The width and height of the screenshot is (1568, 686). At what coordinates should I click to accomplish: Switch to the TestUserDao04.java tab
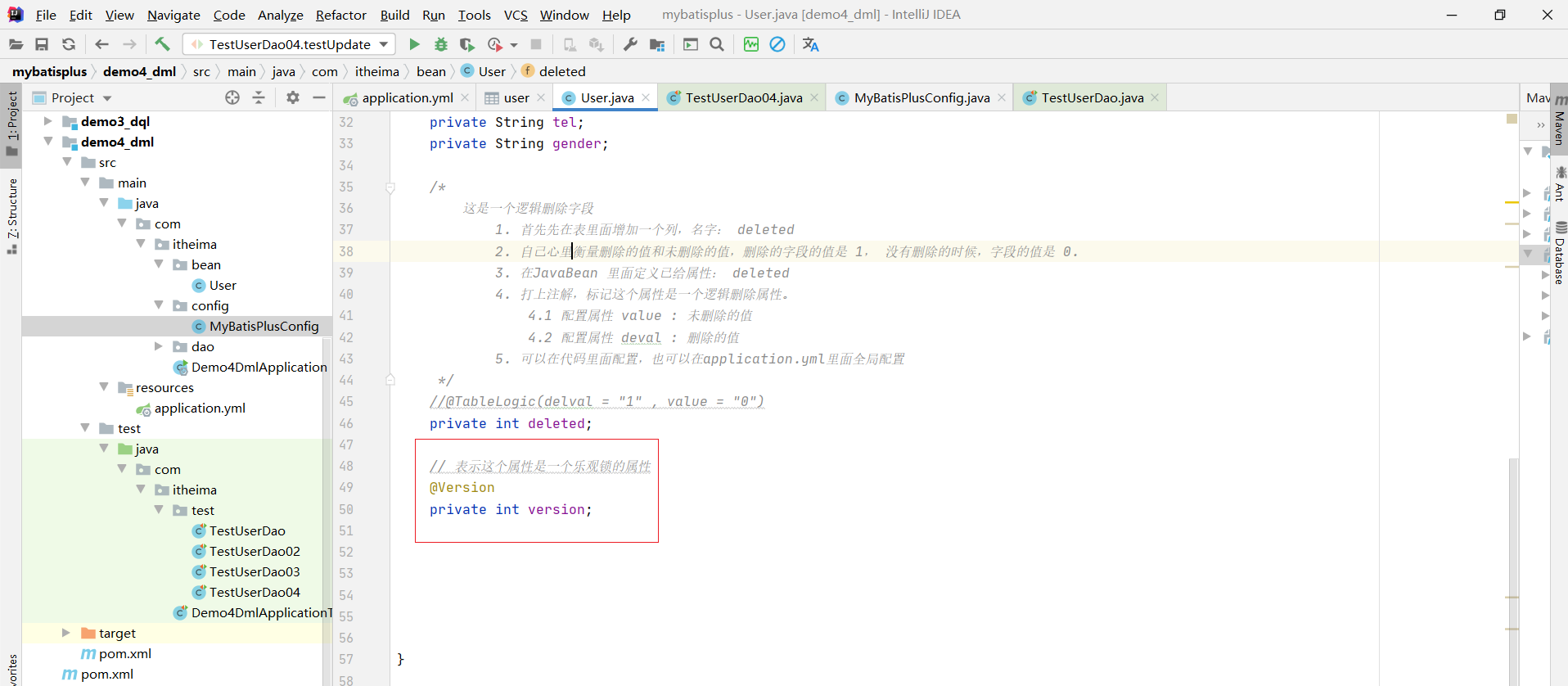[743, 97]
